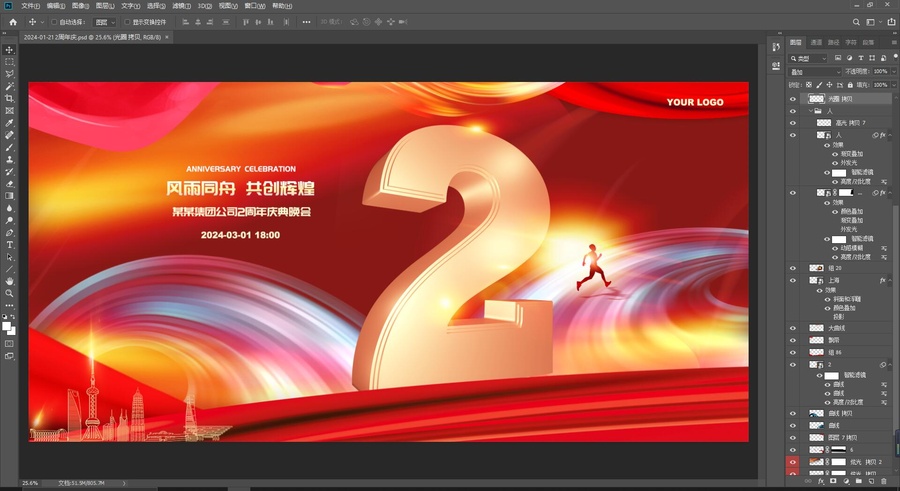Select the Horizontal Type tool
The image size is (900, 491).
coord(9,245)
